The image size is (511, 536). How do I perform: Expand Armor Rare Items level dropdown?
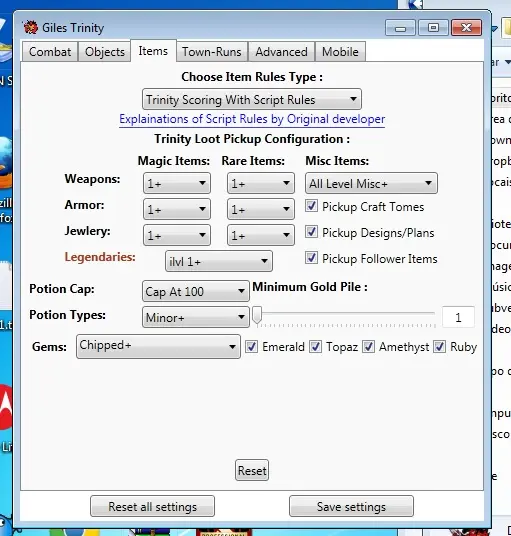(x=260, y=209)
